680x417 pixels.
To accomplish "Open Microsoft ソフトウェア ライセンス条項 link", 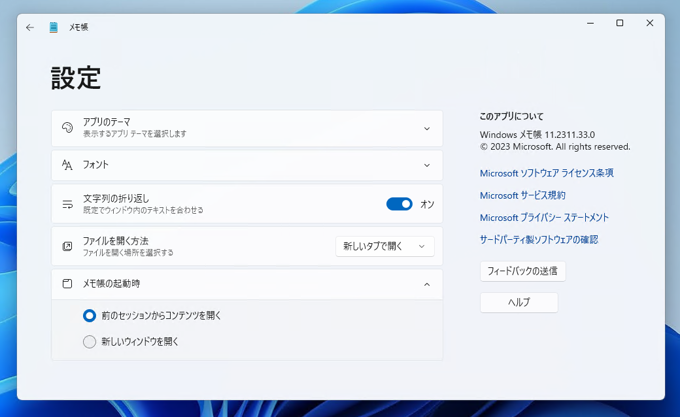I will click(546, 173).
